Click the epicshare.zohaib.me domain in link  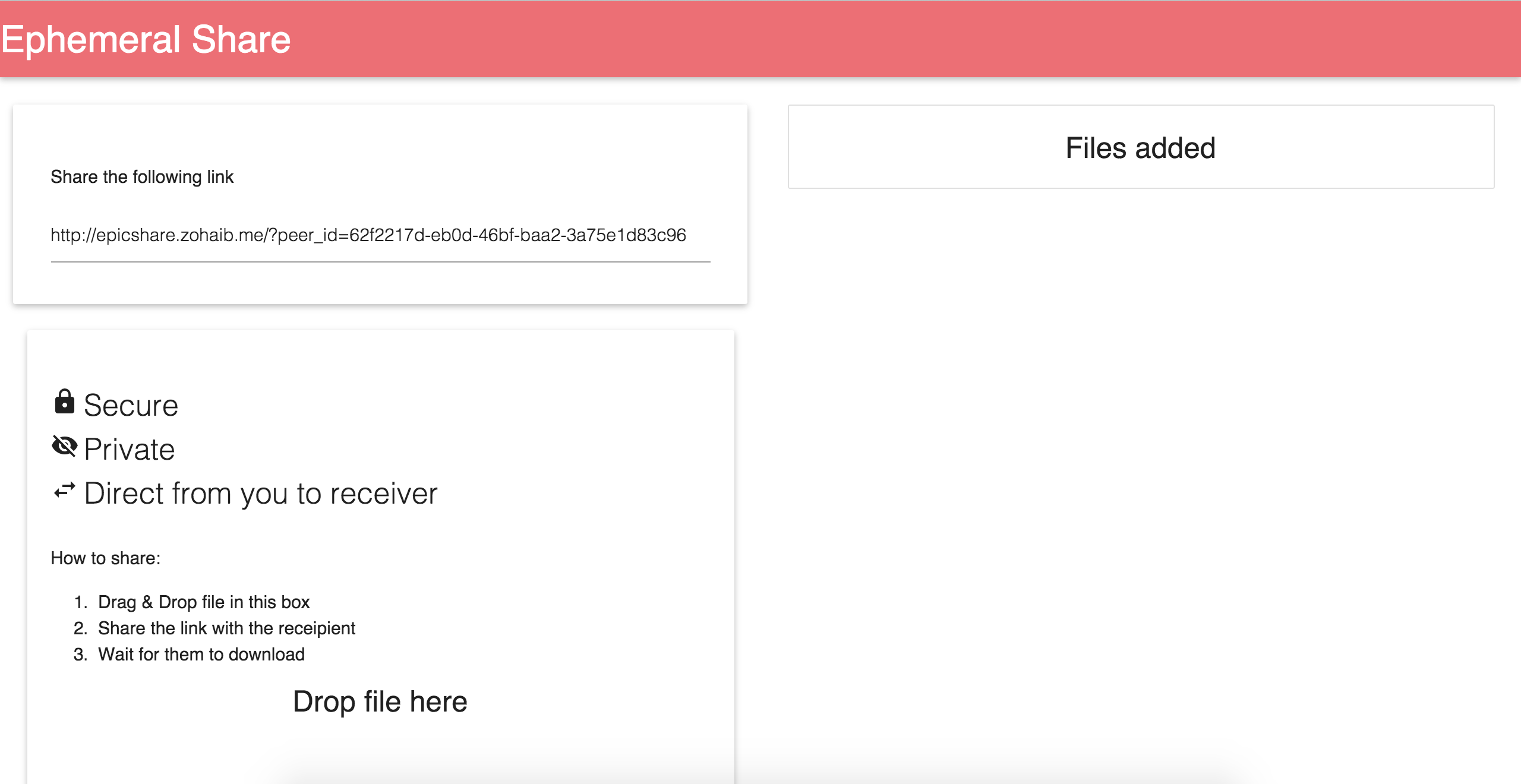(180, 236)
